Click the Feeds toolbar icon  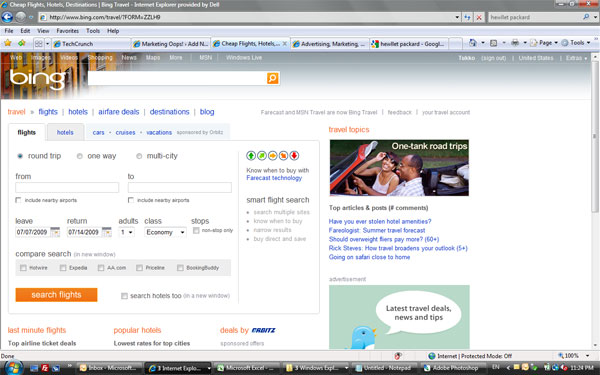(x=494, y=43)
